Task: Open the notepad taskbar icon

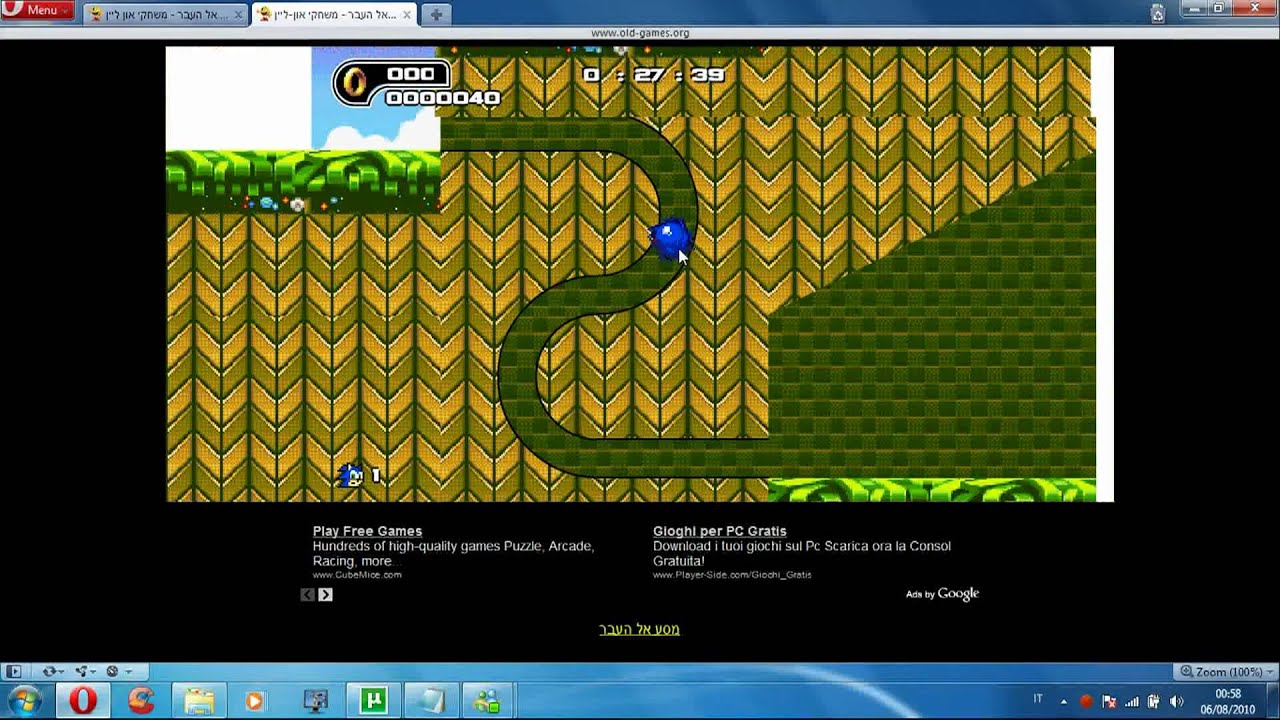Action: point(432,701)
